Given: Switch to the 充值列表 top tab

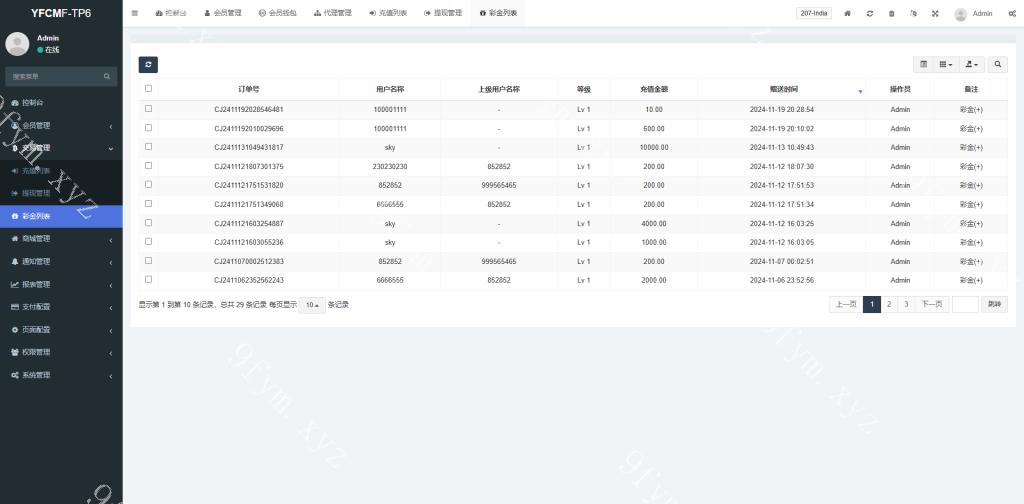Looking at the screenshot, I should [387, 13].
